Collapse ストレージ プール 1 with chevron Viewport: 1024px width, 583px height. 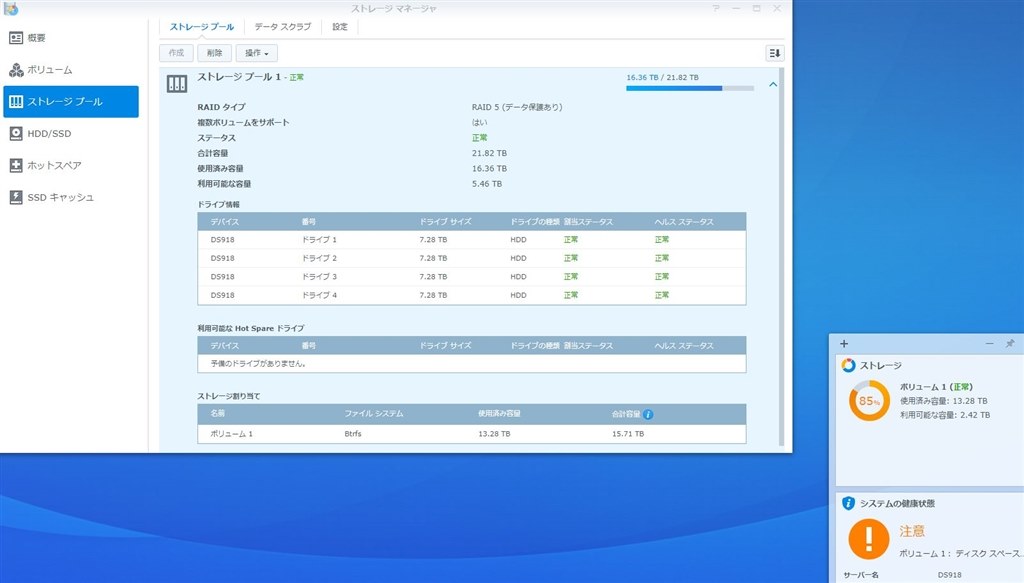(773, 84)
